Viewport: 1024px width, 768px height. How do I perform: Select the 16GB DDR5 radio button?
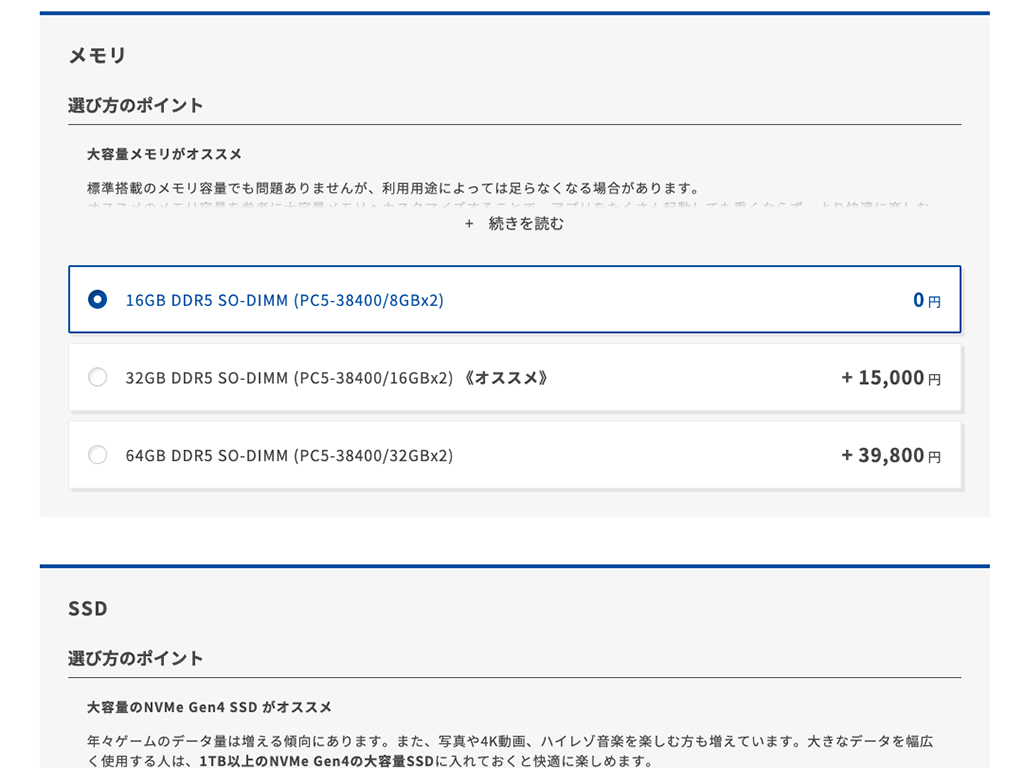tap(97, 300)
